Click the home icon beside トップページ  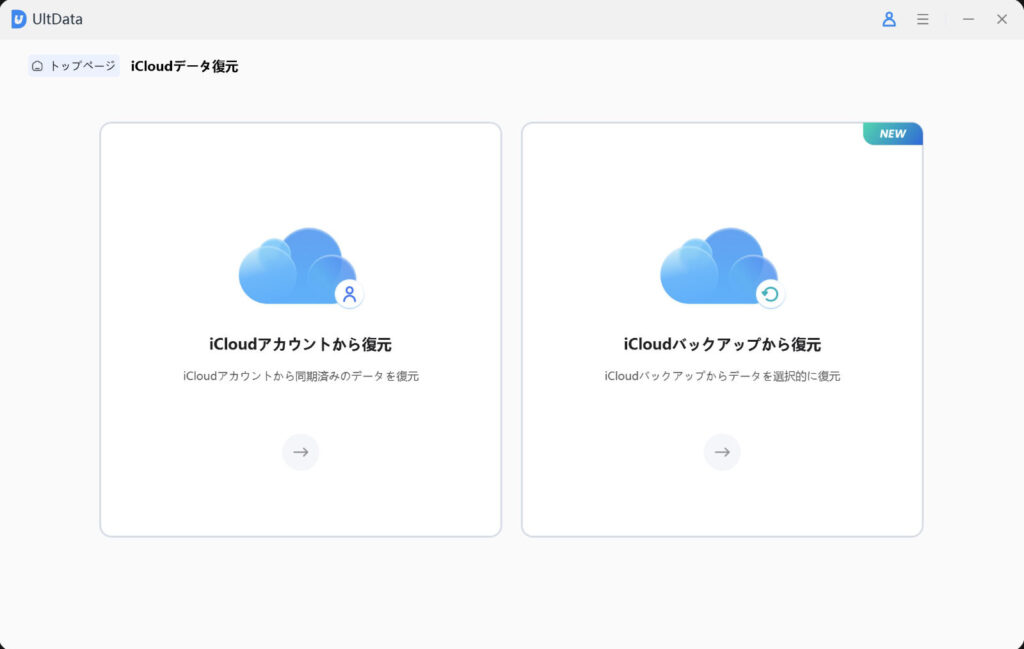(37, 66)
